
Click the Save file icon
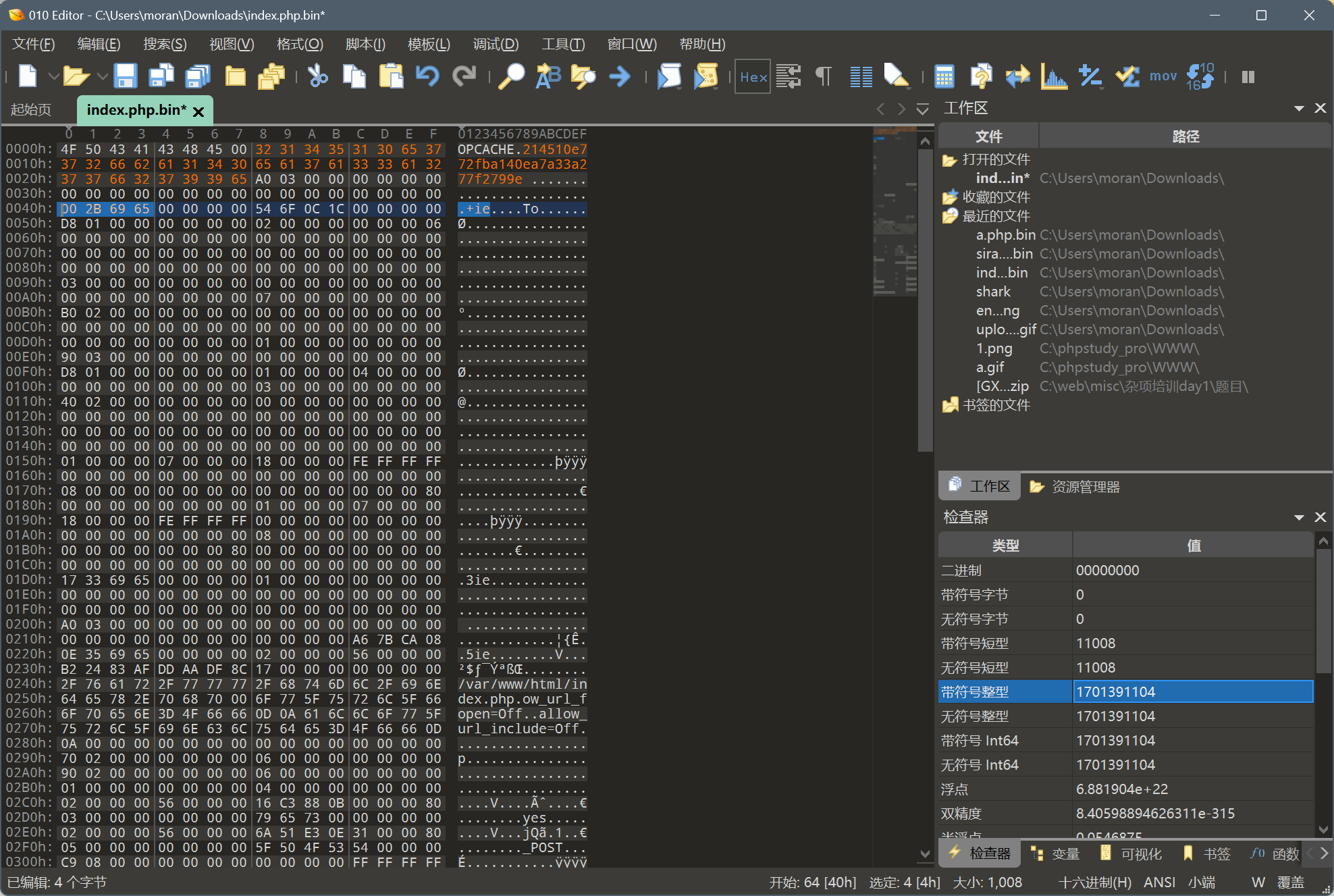click(126, 76)
